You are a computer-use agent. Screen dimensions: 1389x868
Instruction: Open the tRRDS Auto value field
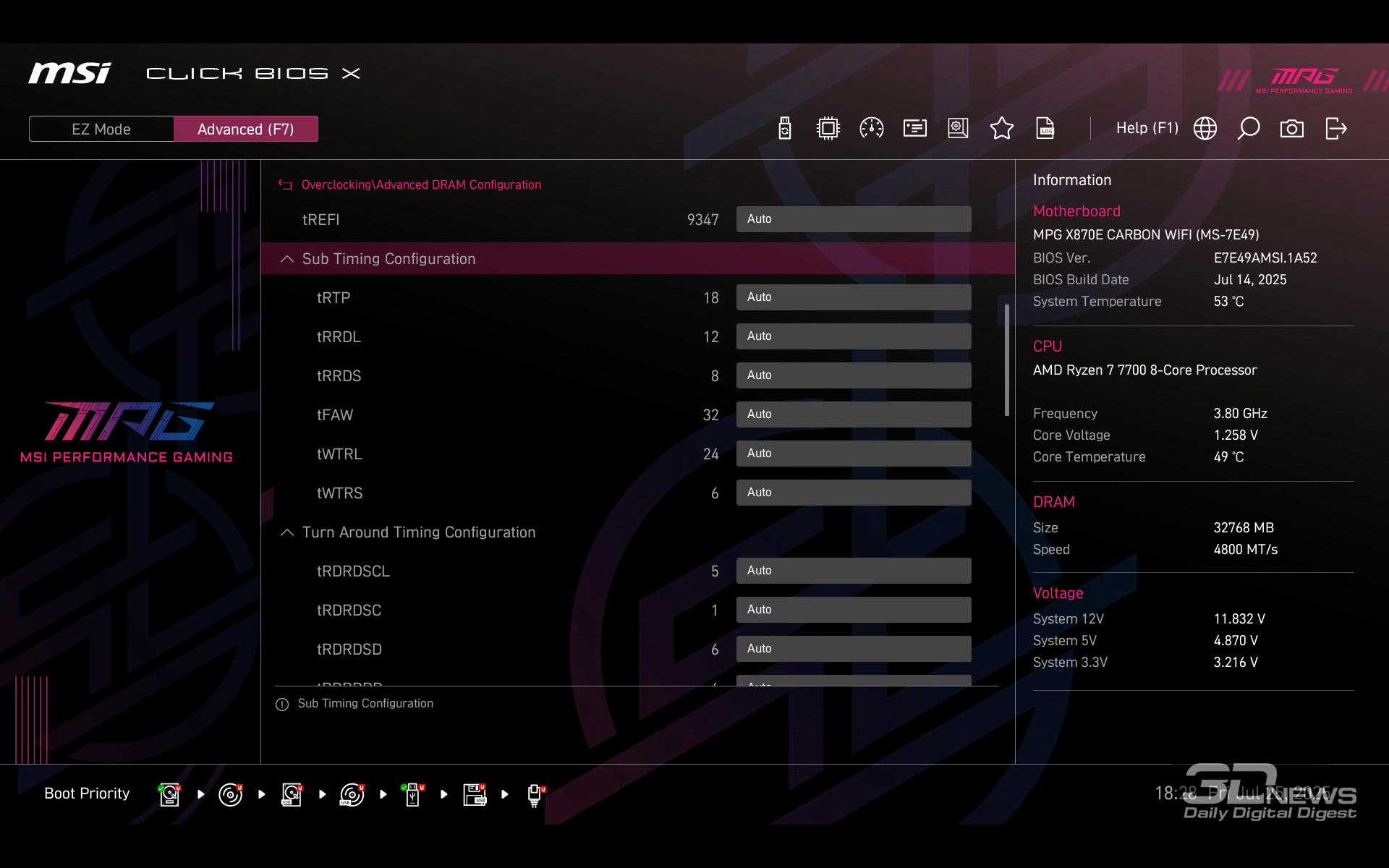854,375
